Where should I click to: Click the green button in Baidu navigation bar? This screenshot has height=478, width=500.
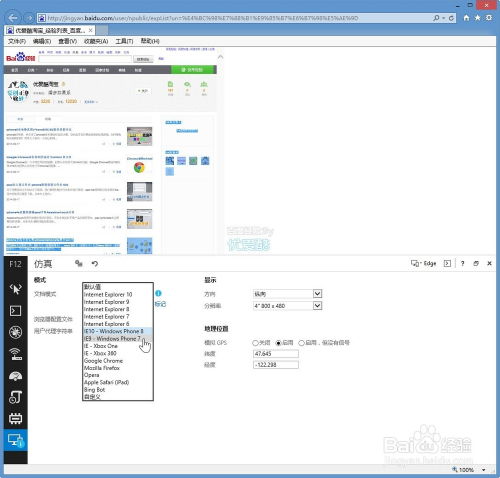click(194, 70)
